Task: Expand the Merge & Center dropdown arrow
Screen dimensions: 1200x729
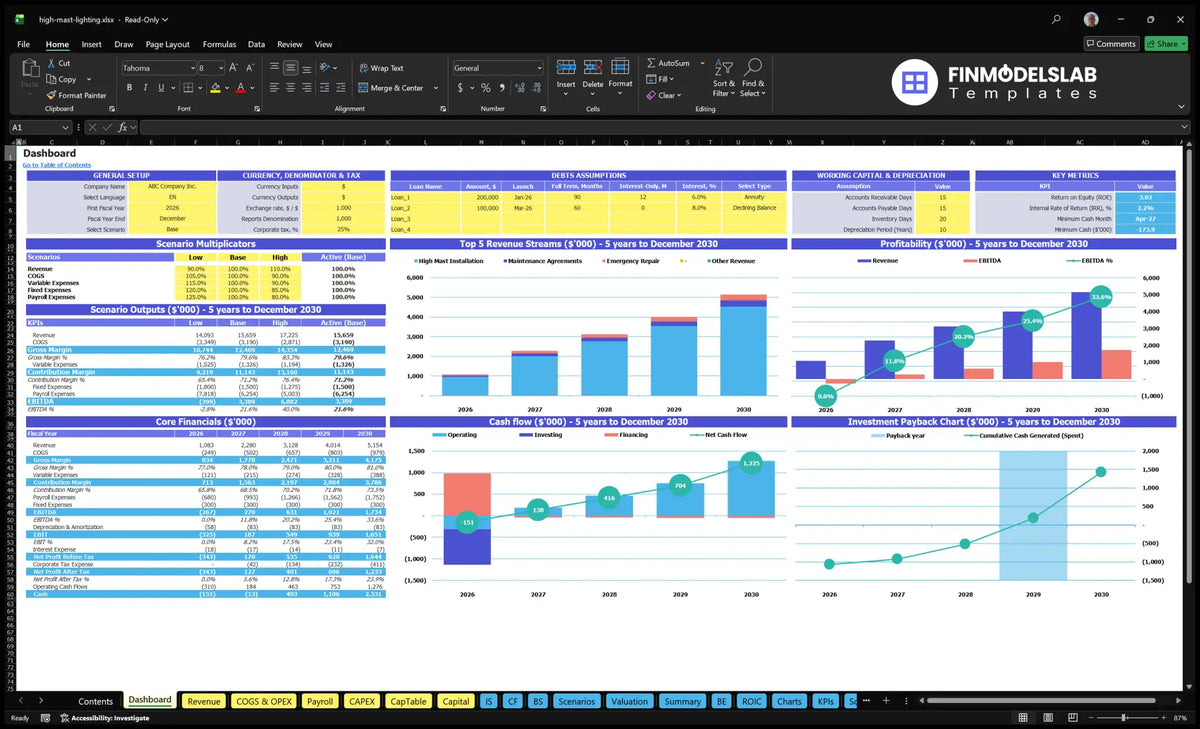Action: click(x=436, y=88)
